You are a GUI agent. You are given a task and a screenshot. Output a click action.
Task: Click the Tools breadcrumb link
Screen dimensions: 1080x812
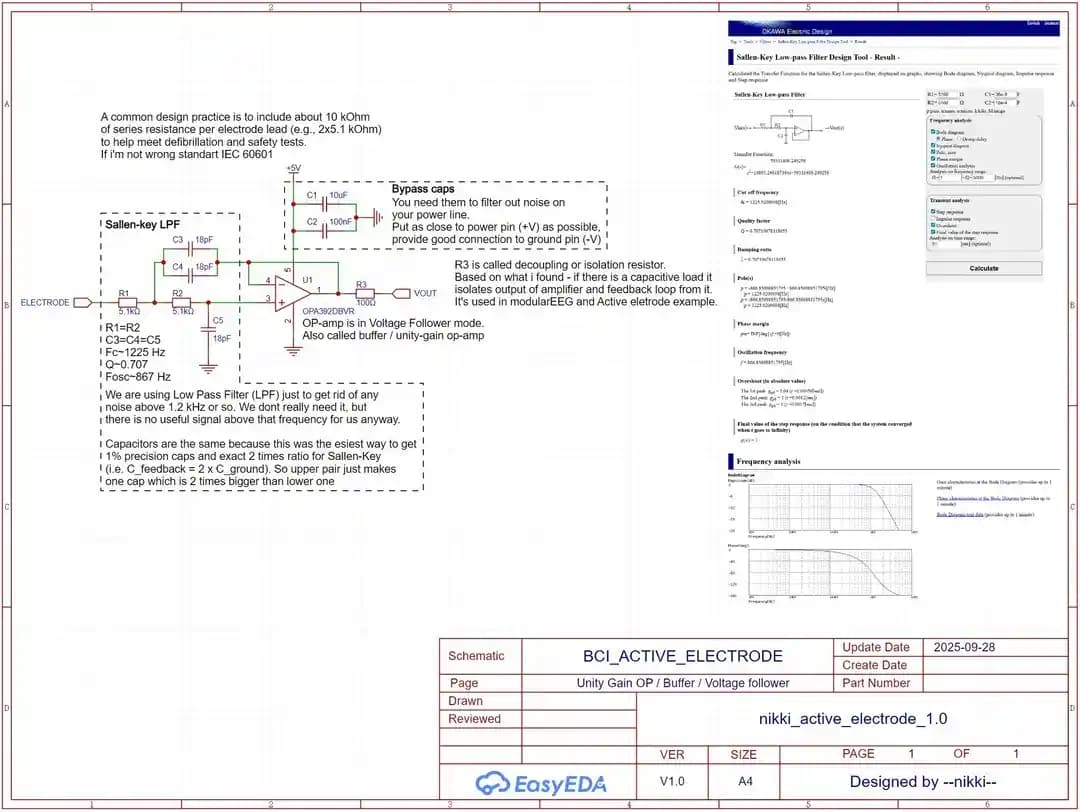click(x=748, y=42)
